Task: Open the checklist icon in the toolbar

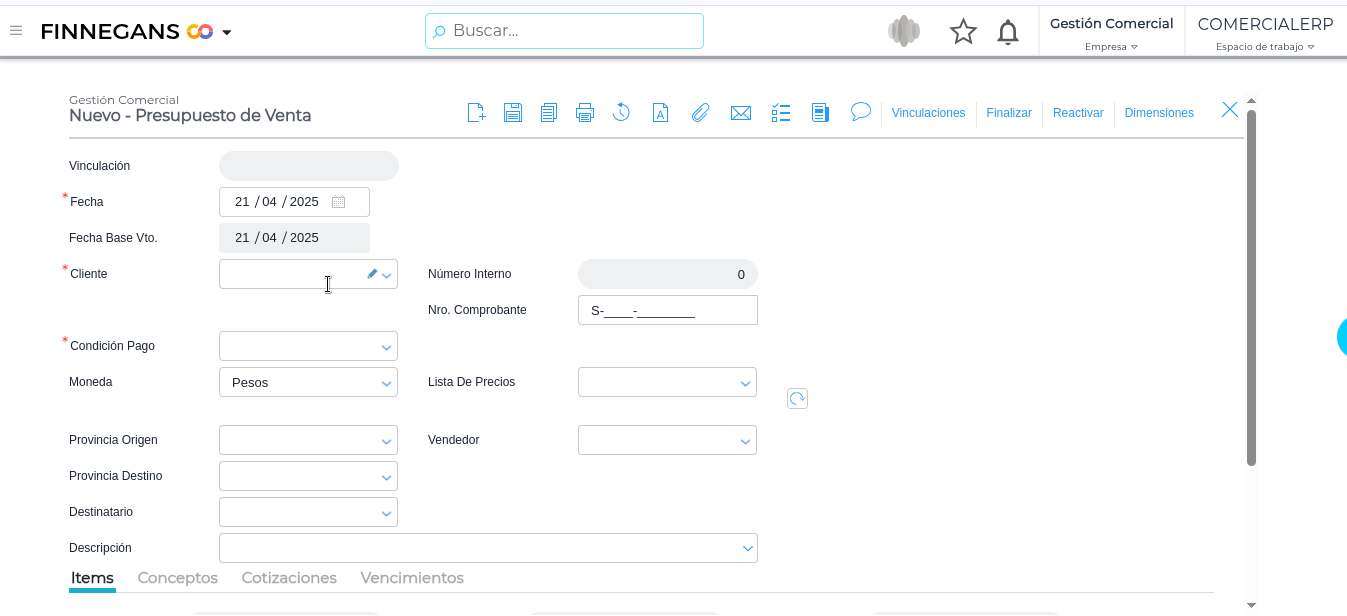Action: pyautogui.click(x=781, y=113)
